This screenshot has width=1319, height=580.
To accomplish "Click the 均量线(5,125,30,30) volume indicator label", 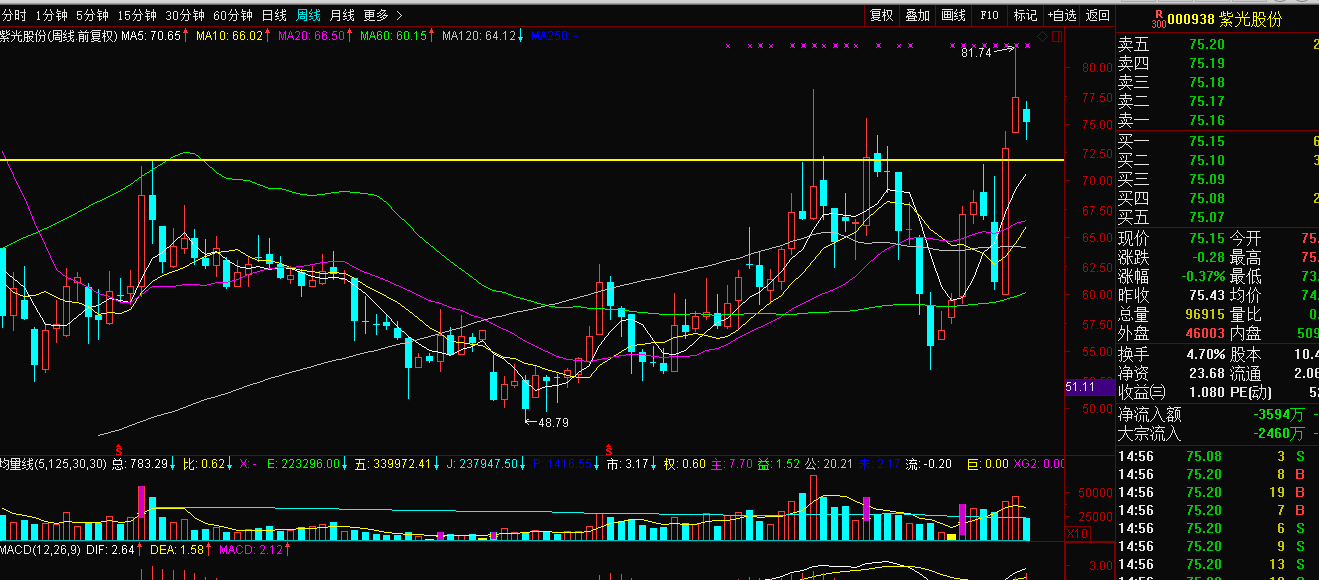I will pyautogui.click(x=53, y=464).
